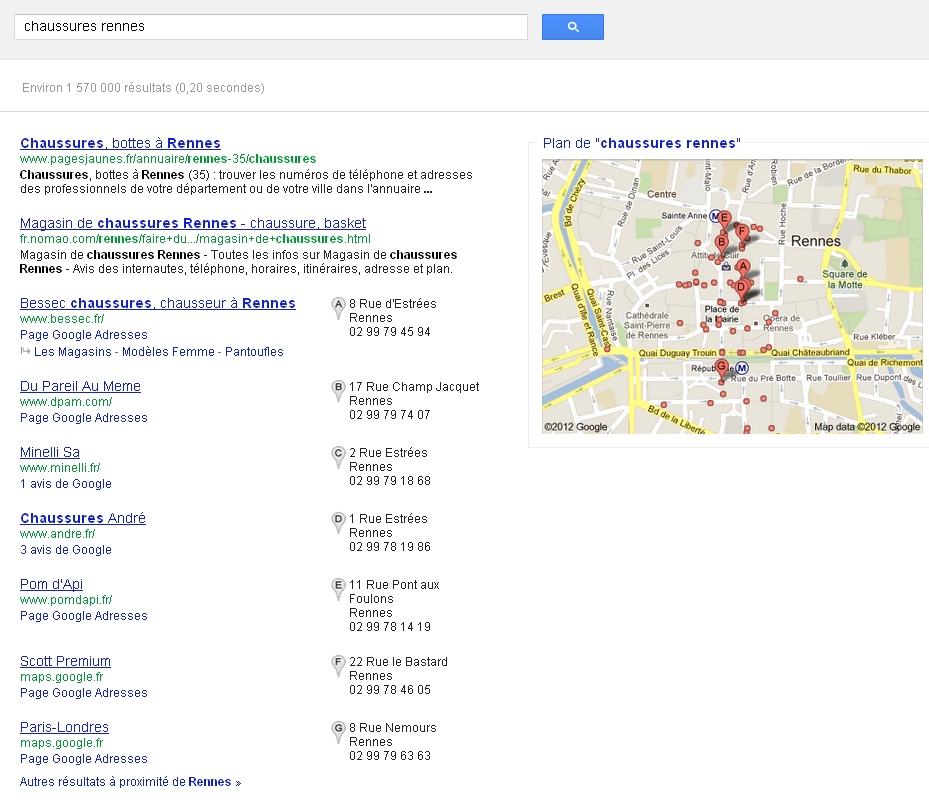Image resolution: width=929 pixels, height=800 pixels.
Task: Open Paris-Londres result
Action: tap(65, 727)
